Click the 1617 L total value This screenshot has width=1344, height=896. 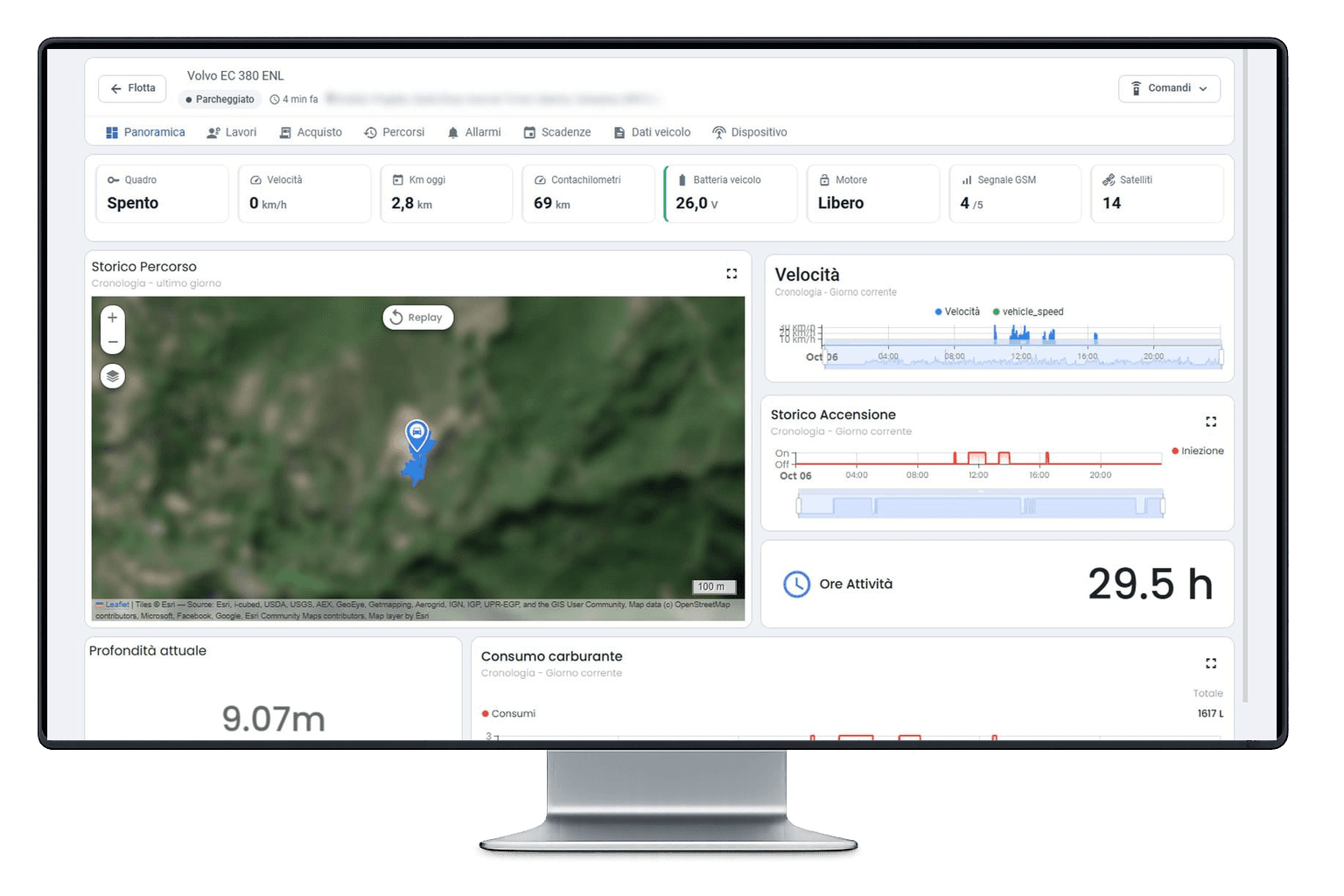[1210, 714]
